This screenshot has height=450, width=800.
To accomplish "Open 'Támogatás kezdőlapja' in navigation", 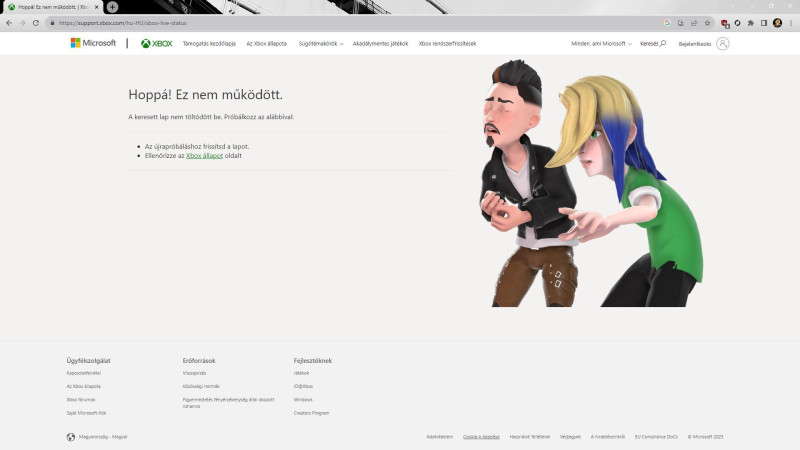I will [209, 44].
